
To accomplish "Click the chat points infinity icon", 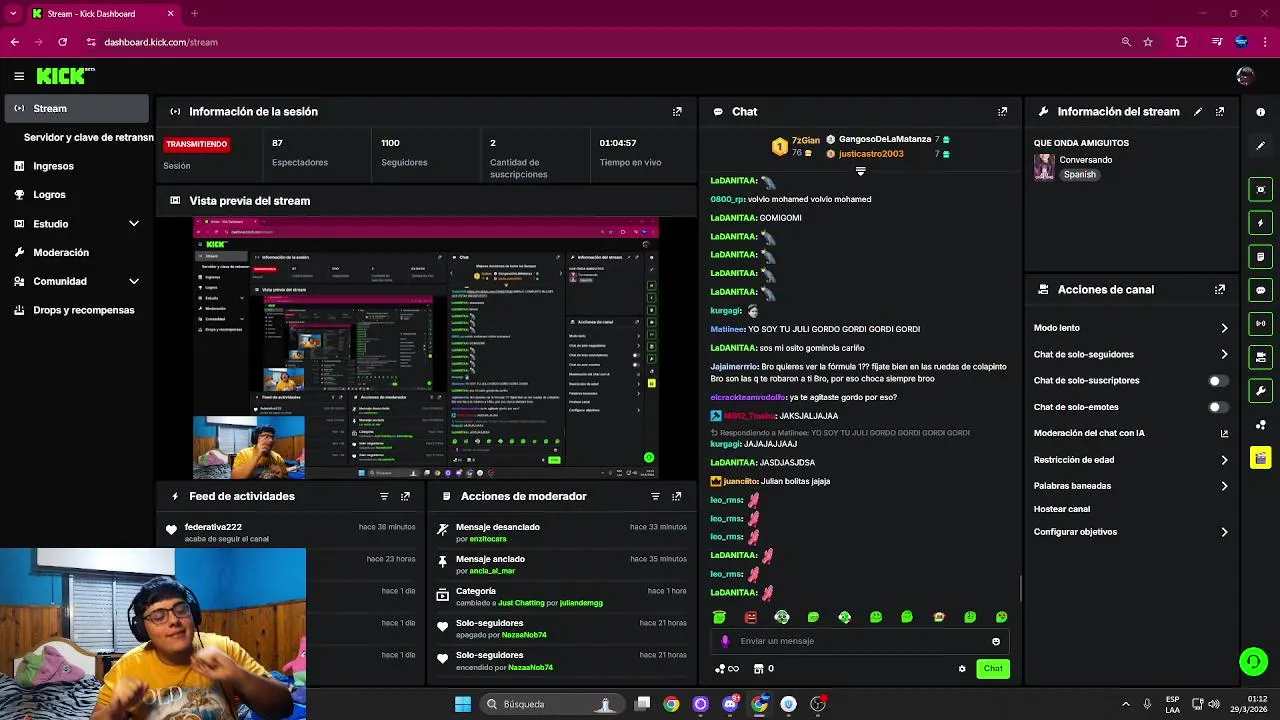I will 727,669.
